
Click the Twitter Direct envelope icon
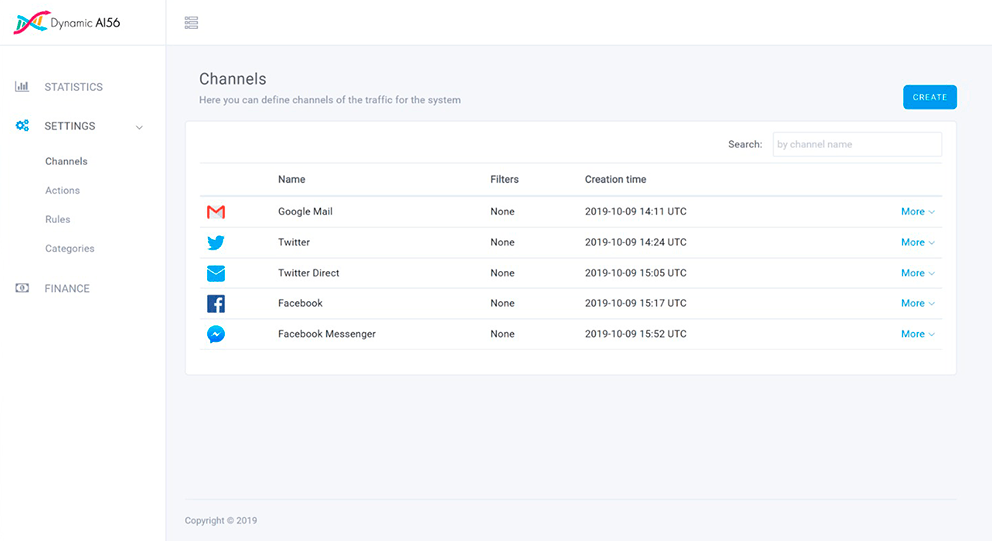pos(216,273)
